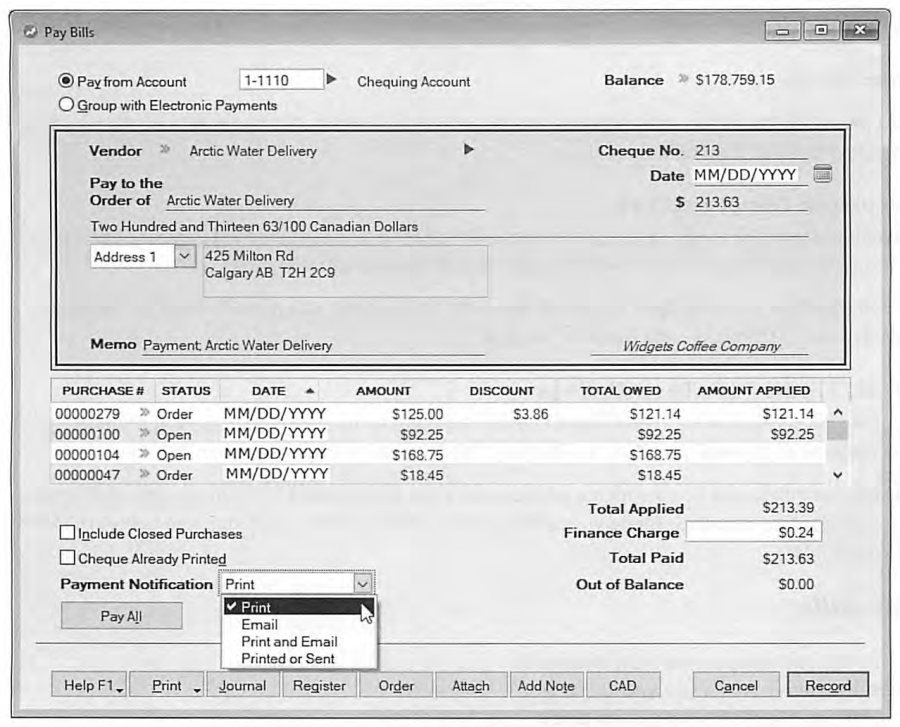Open detail arrow for purchase 00000104
The height and width of the screenshot is (727, 900).
(x=145, y=454)
